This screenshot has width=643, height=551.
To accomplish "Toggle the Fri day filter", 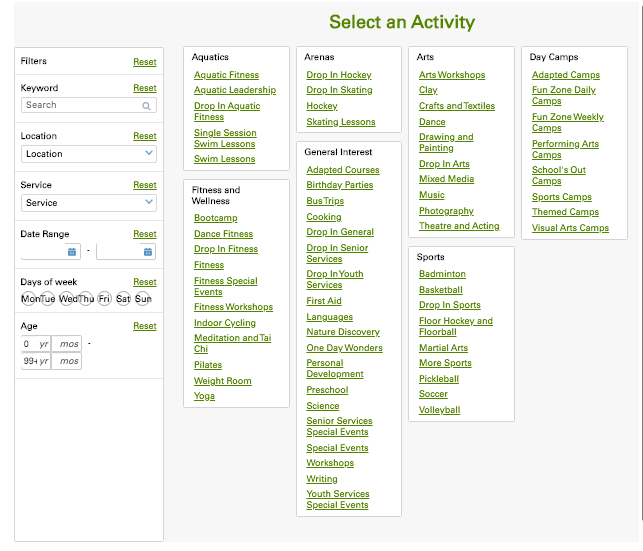I will point(104,299).
